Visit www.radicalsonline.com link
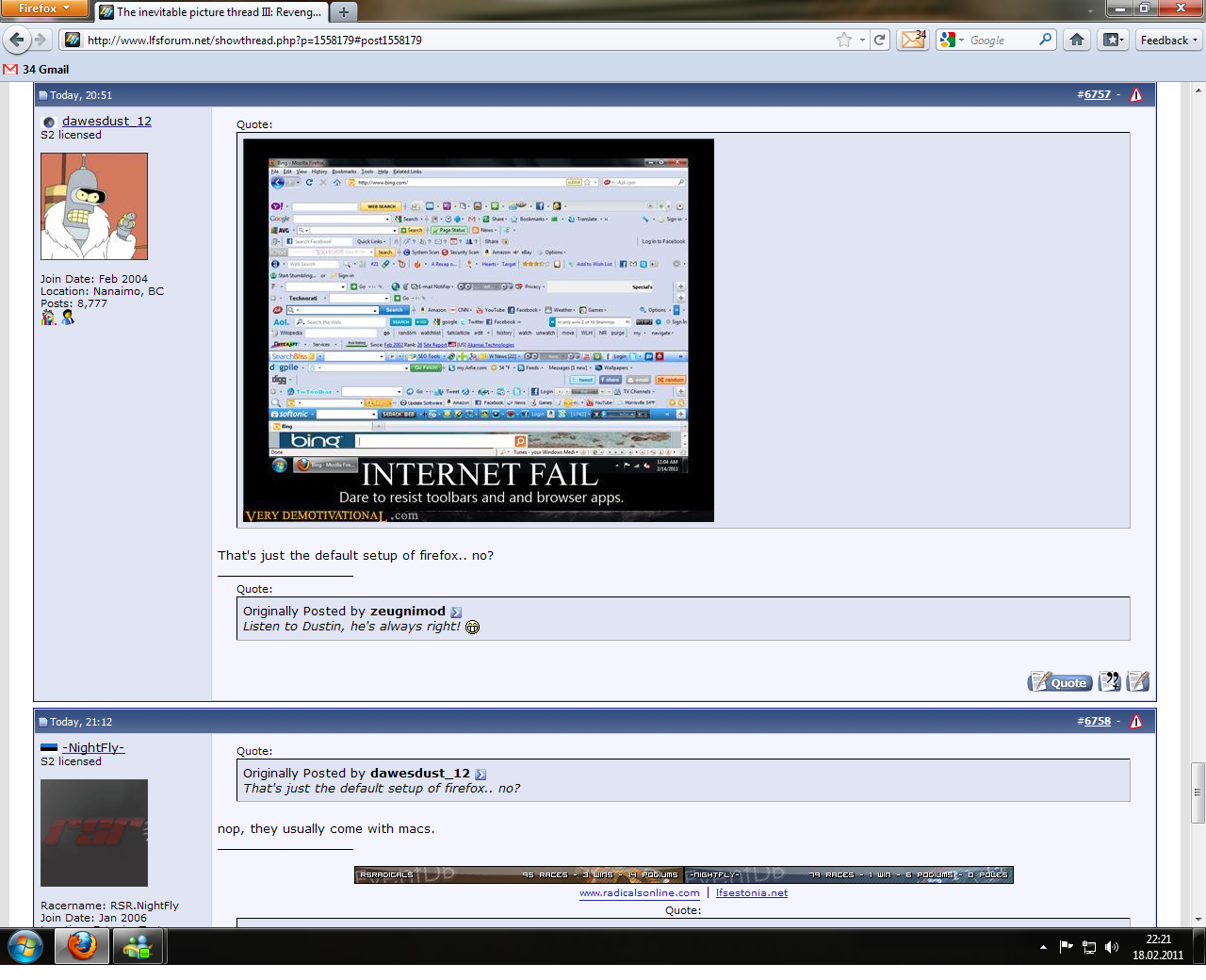Screen dimensions: 1206x980 click(x=640, y=892)
